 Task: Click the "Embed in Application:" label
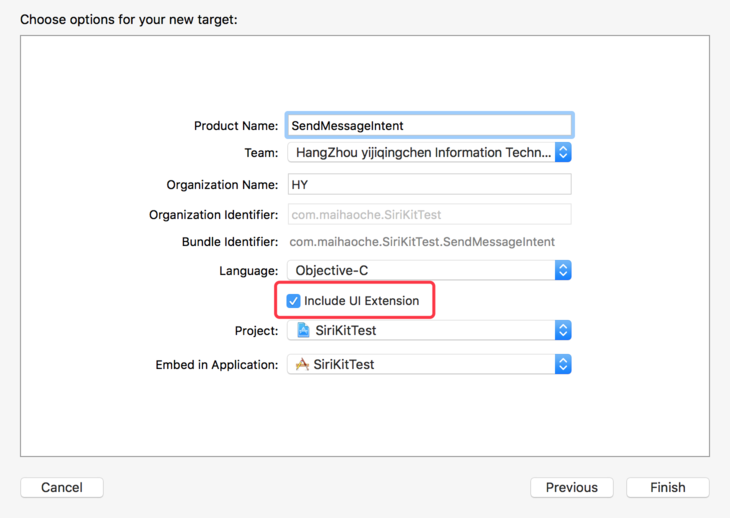coord(217,365)
